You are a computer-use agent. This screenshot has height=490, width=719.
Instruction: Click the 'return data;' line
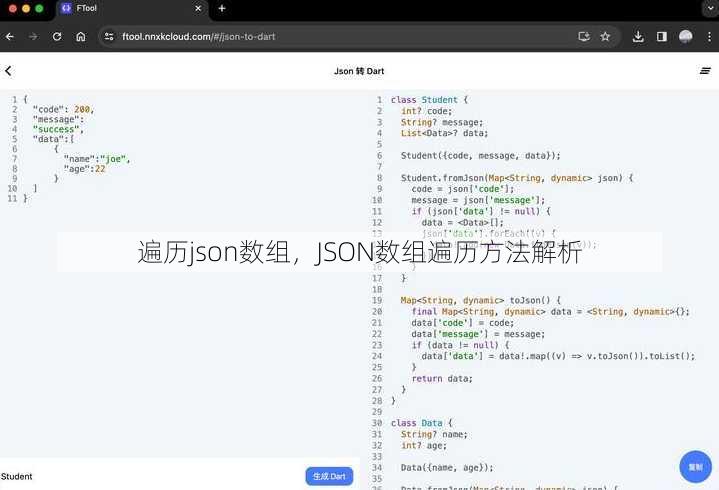[x=442, y=379]
